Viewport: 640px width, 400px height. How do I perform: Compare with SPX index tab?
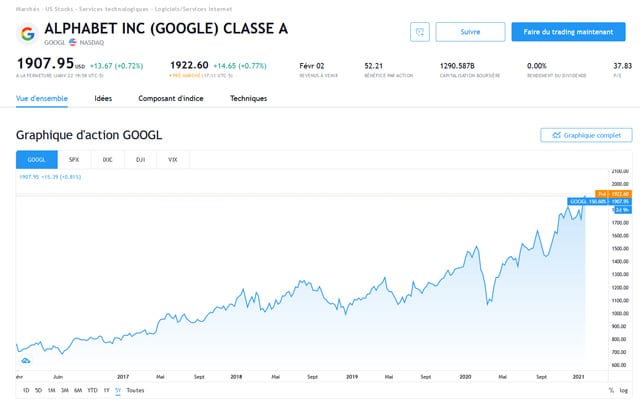coord(74,159)
